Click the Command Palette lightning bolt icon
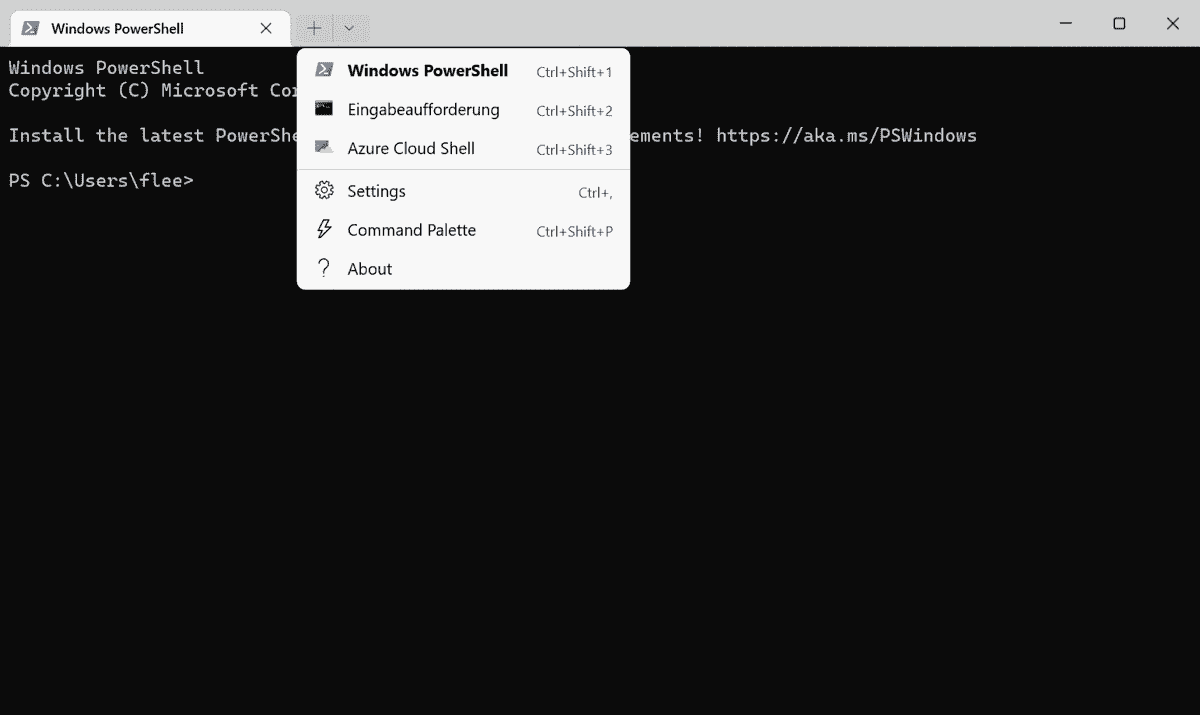1200x715 pixels. [x=323, y=229]
